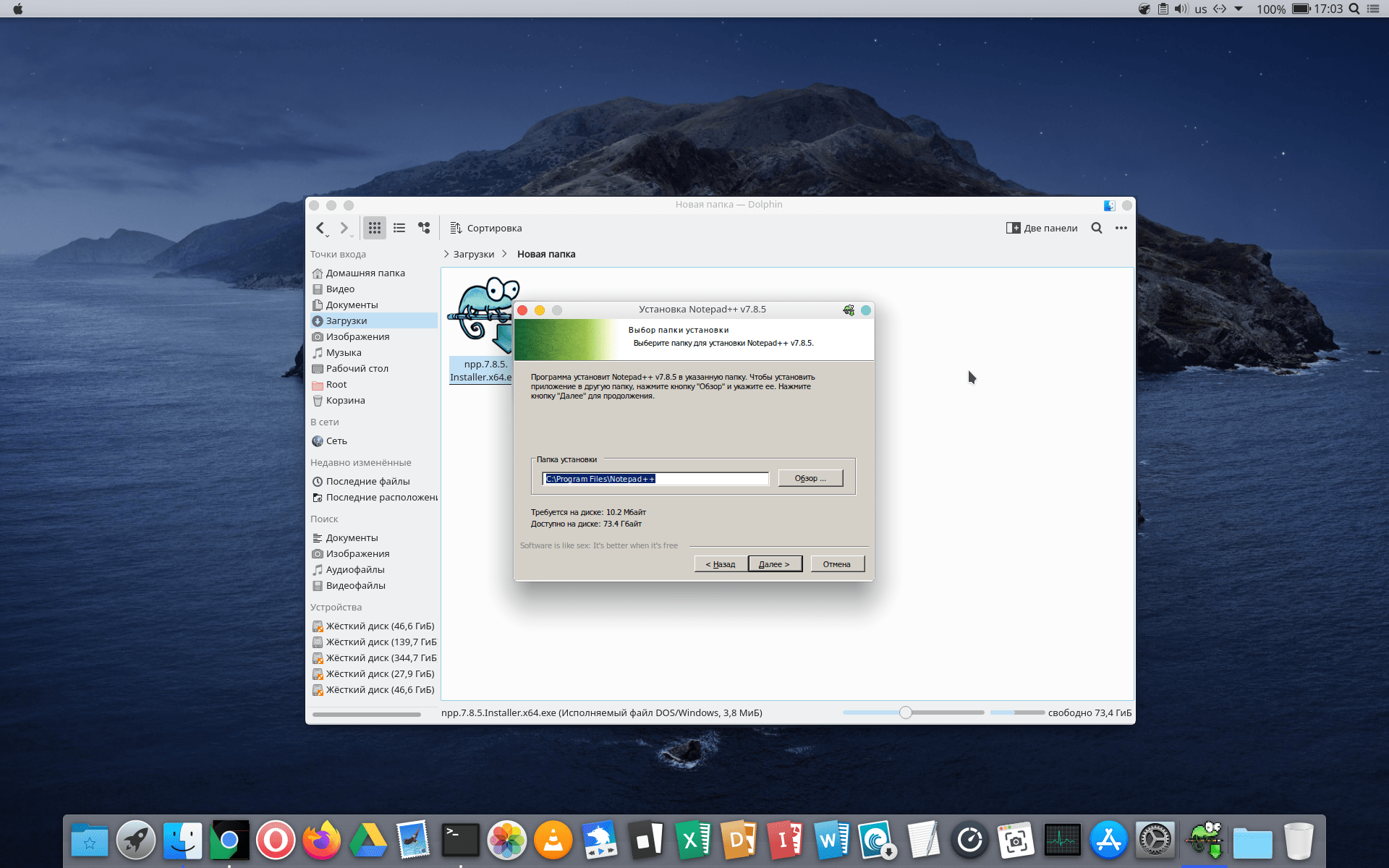Open the clipboard icon in menu bar

(1163, 9)
